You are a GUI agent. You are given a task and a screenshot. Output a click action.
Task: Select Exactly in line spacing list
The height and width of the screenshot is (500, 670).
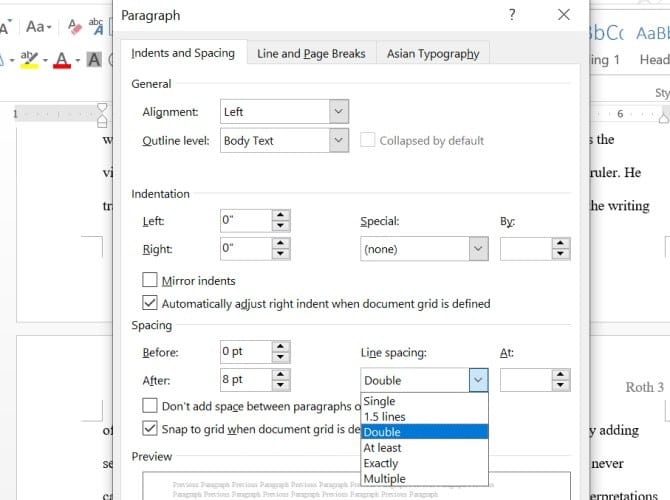424,463
